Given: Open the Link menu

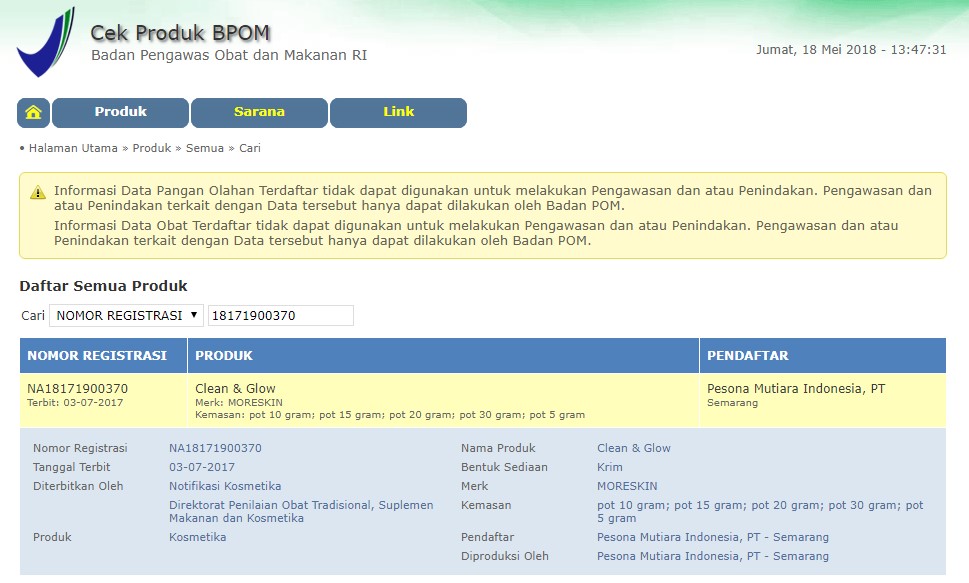Looking at the screenshot, I should tap(399, 113).
